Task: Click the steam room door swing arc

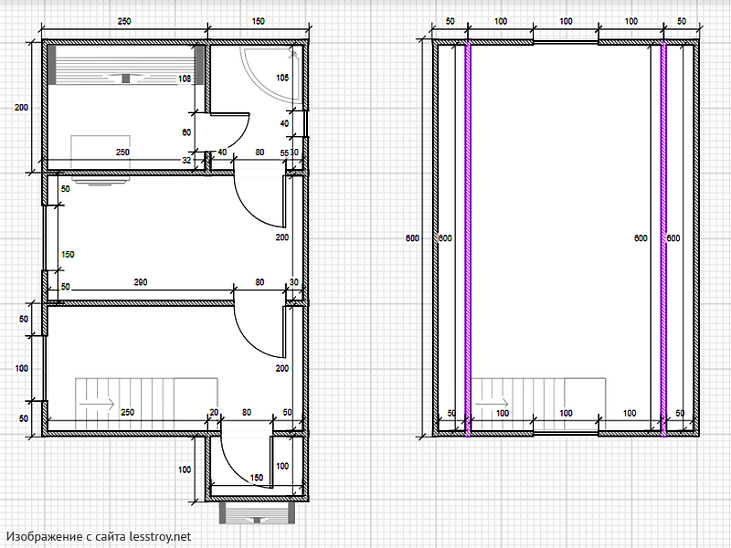Action: coord(238,129)
